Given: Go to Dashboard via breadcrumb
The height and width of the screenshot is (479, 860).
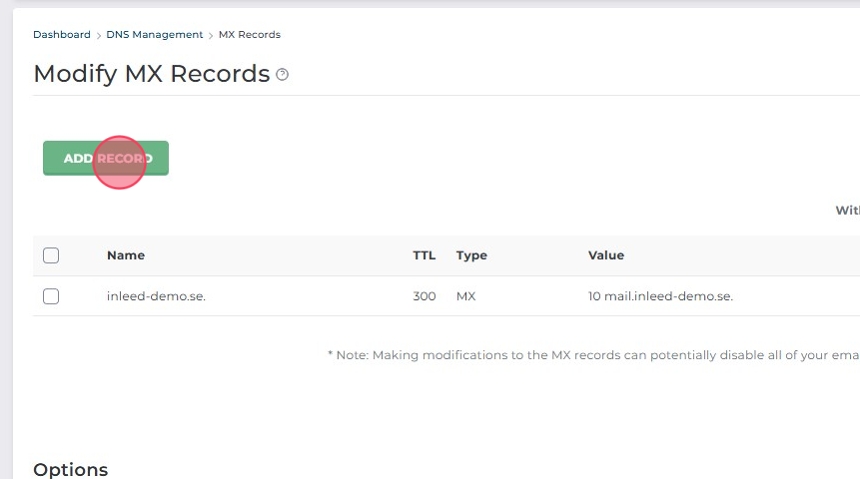Looking at the screenshot, I should pyautogui.click(x=62, y=35).
